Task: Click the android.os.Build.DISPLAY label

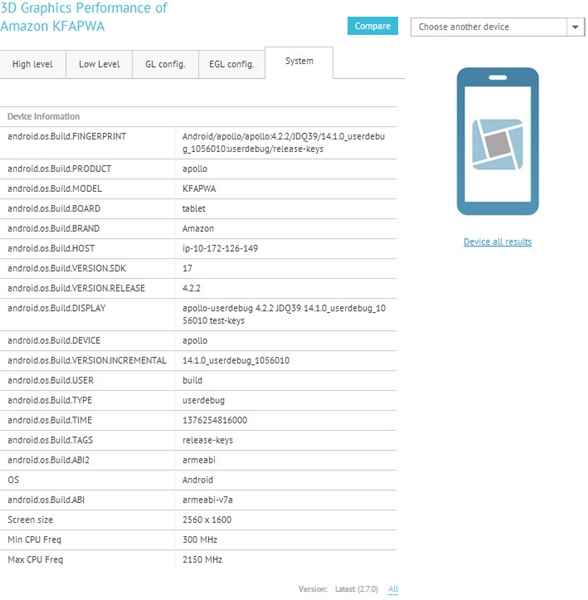Action: pyautogui.click(x=56, y=308)
